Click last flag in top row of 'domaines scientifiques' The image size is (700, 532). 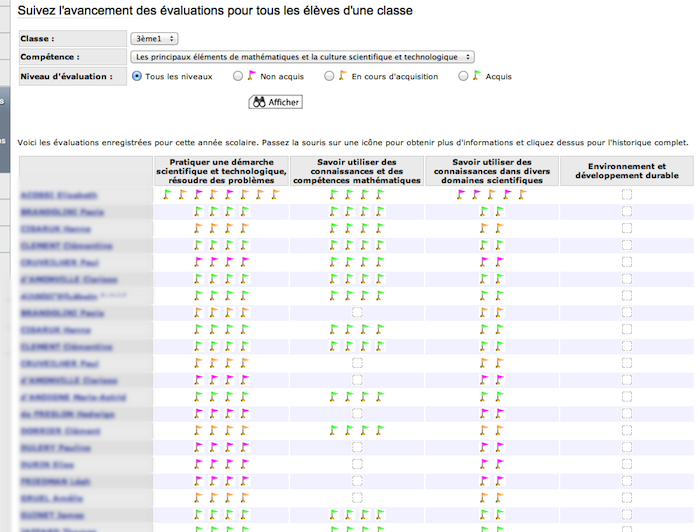pos(522,195)
